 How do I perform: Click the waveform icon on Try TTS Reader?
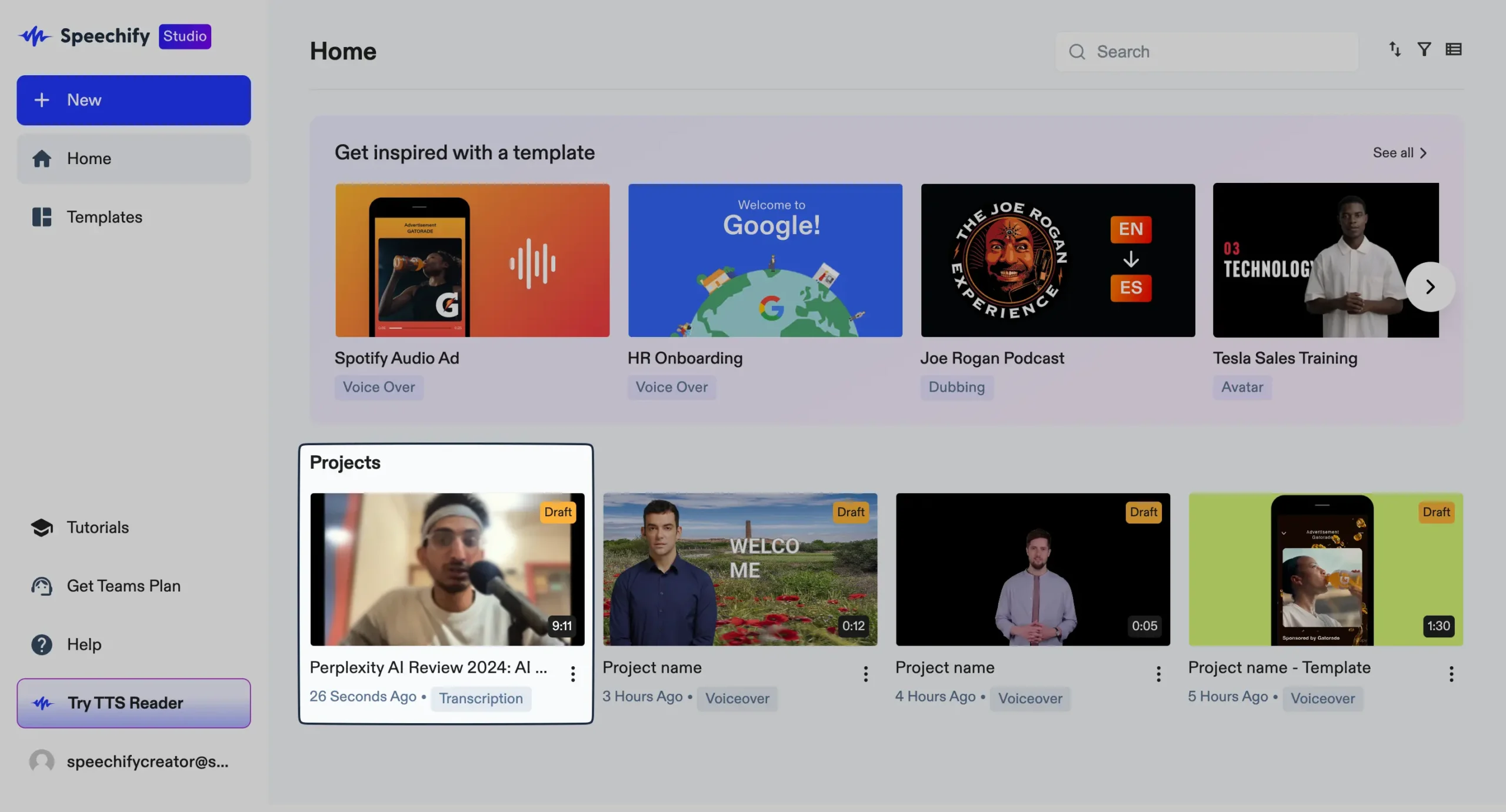43,703
